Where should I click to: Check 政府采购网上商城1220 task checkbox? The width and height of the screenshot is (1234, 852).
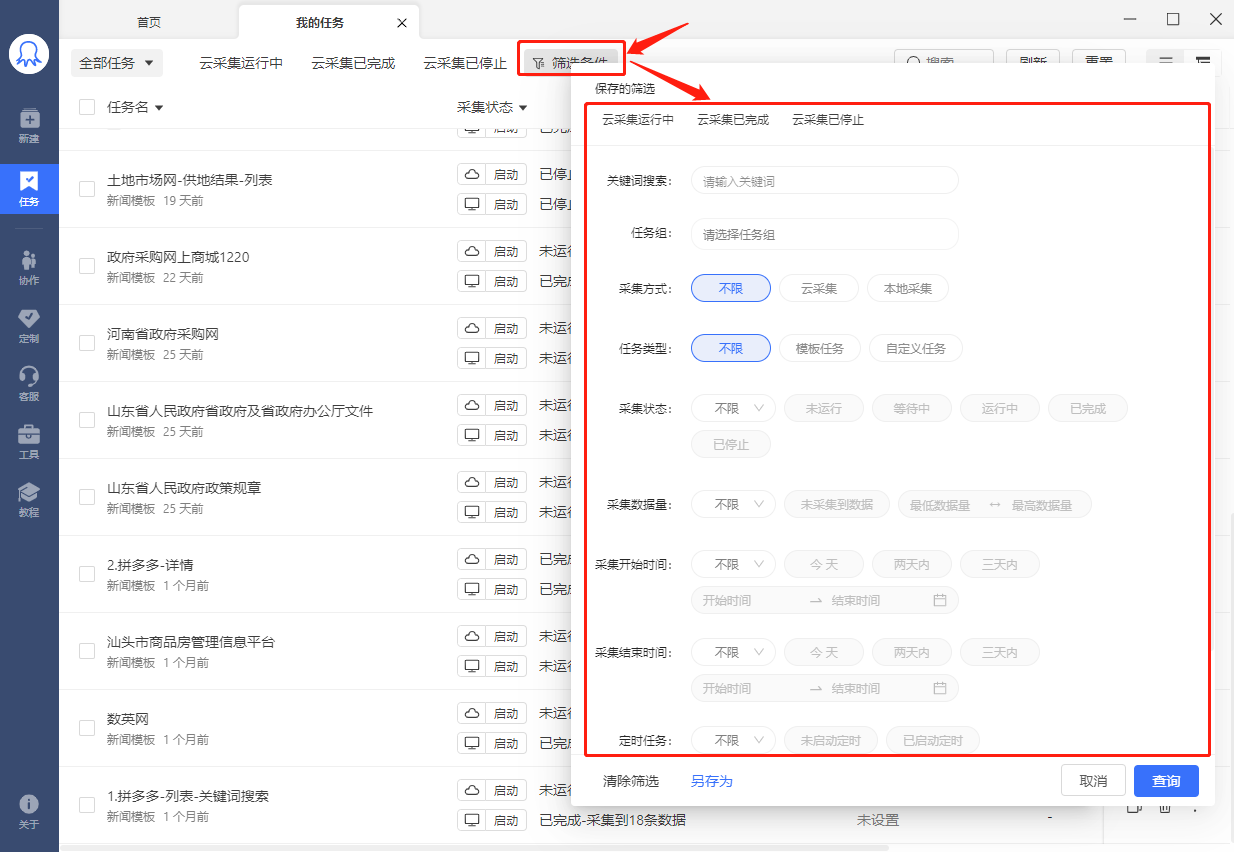(x=87, y=265)
